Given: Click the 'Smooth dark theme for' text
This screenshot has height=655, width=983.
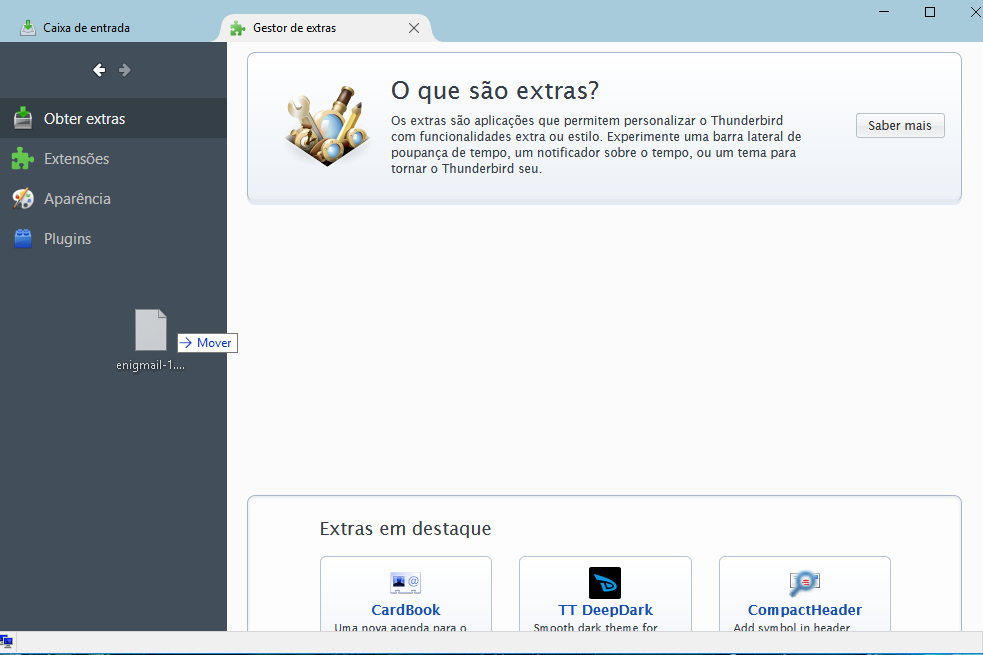Looking at the screenshot, I should click(x=596, y=627).
